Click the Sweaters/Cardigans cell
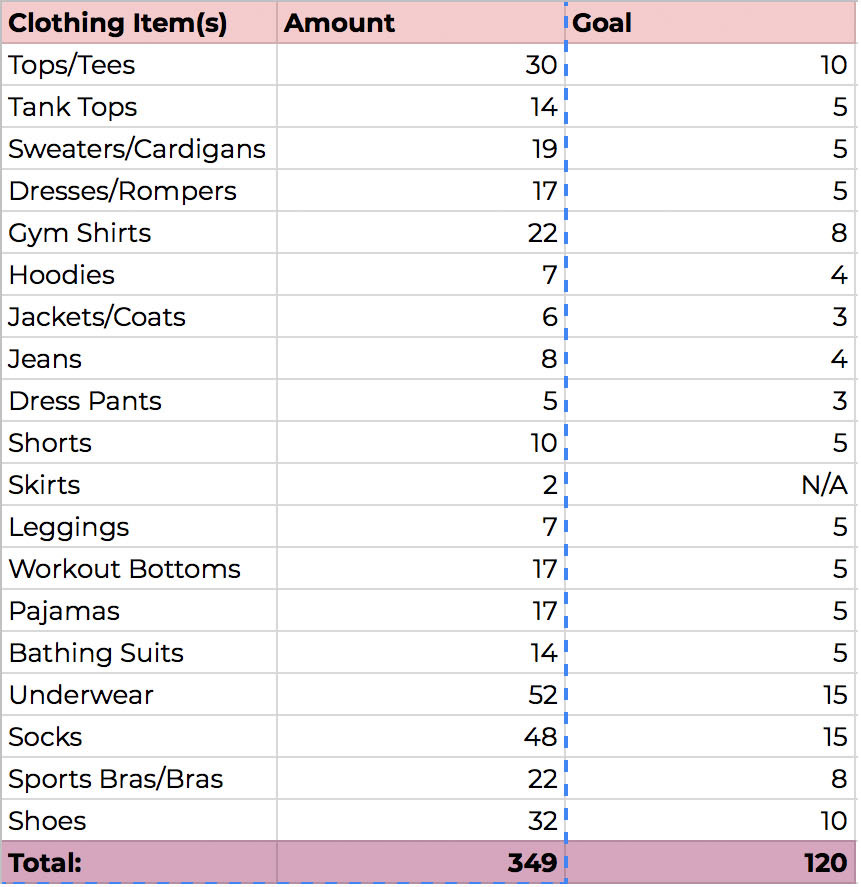 click(138, 149)
